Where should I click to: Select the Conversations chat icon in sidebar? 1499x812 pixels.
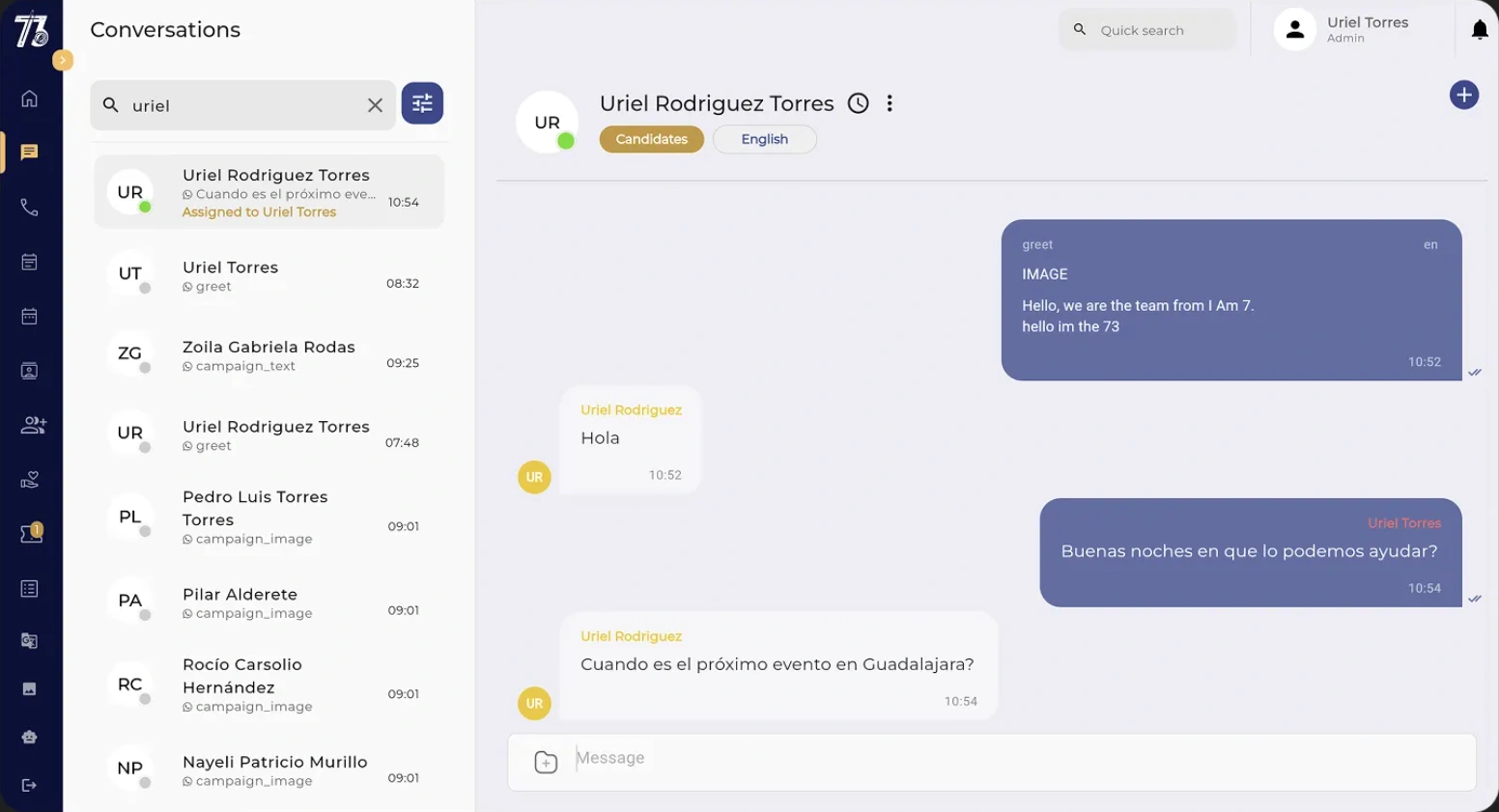(30, 152)
